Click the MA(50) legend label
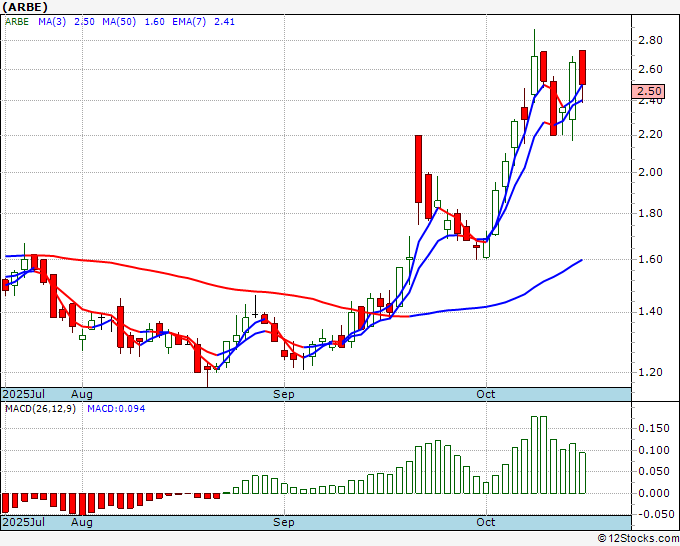 119,22
